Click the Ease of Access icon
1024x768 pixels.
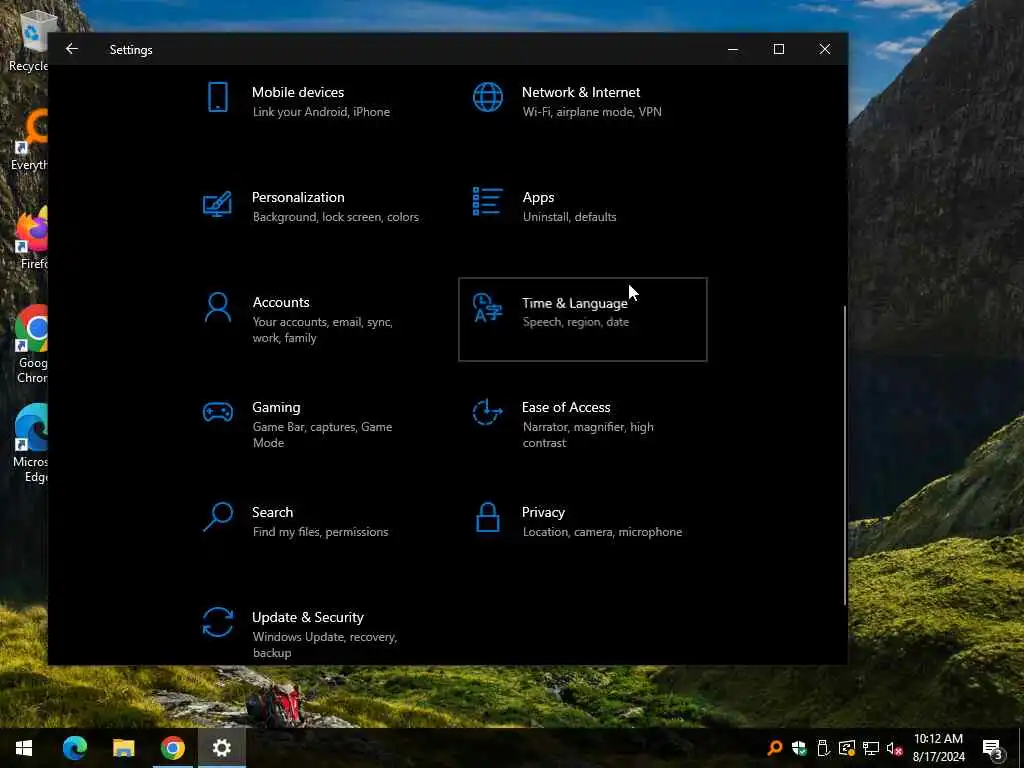coord(487,412)
